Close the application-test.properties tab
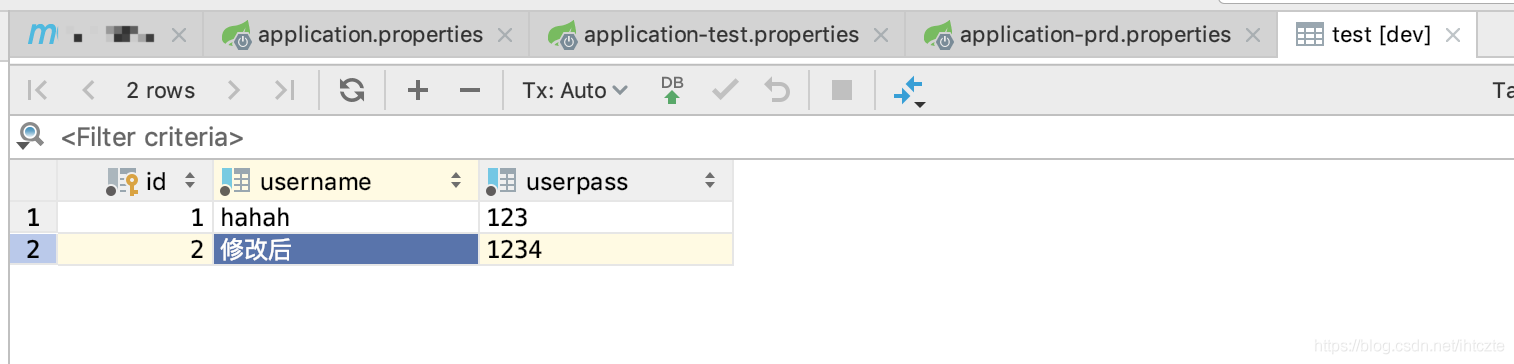Screen dimensions: 1514x364 (x=881, y=35)
